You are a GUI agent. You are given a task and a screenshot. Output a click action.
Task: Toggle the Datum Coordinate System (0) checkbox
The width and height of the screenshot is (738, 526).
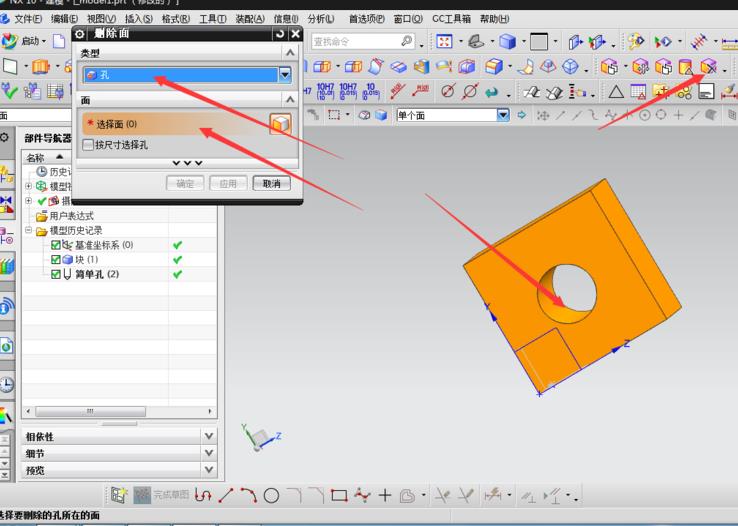[56, 245]
